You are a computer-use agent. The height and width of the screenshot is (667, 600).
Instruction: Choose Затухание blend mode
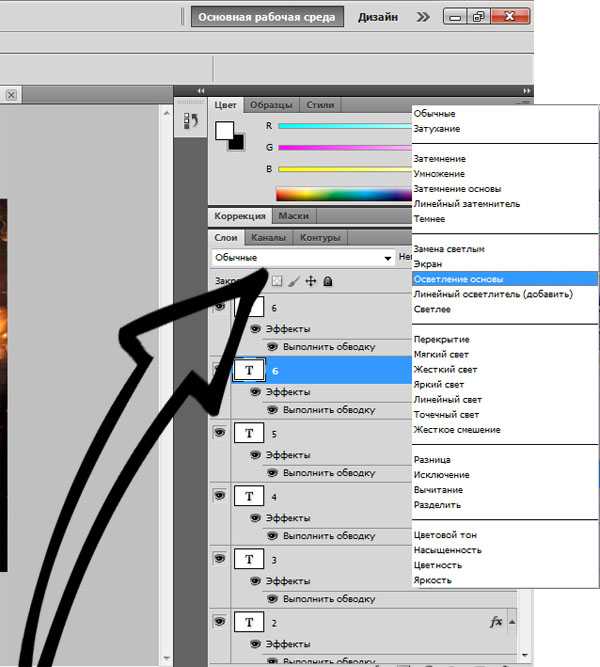click(x=505, y=128)
